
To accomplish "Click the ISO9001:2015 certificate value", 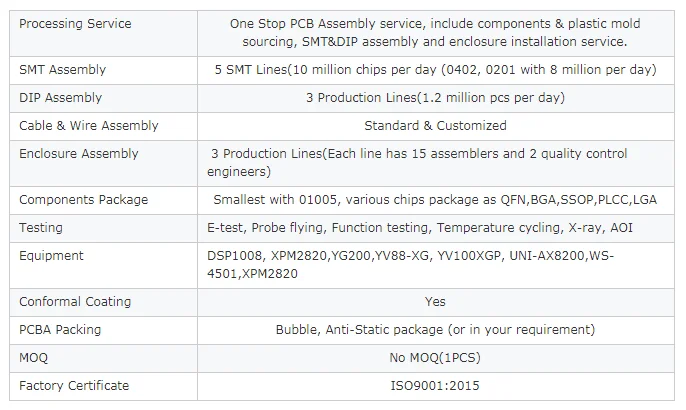I will click(435, 386).
